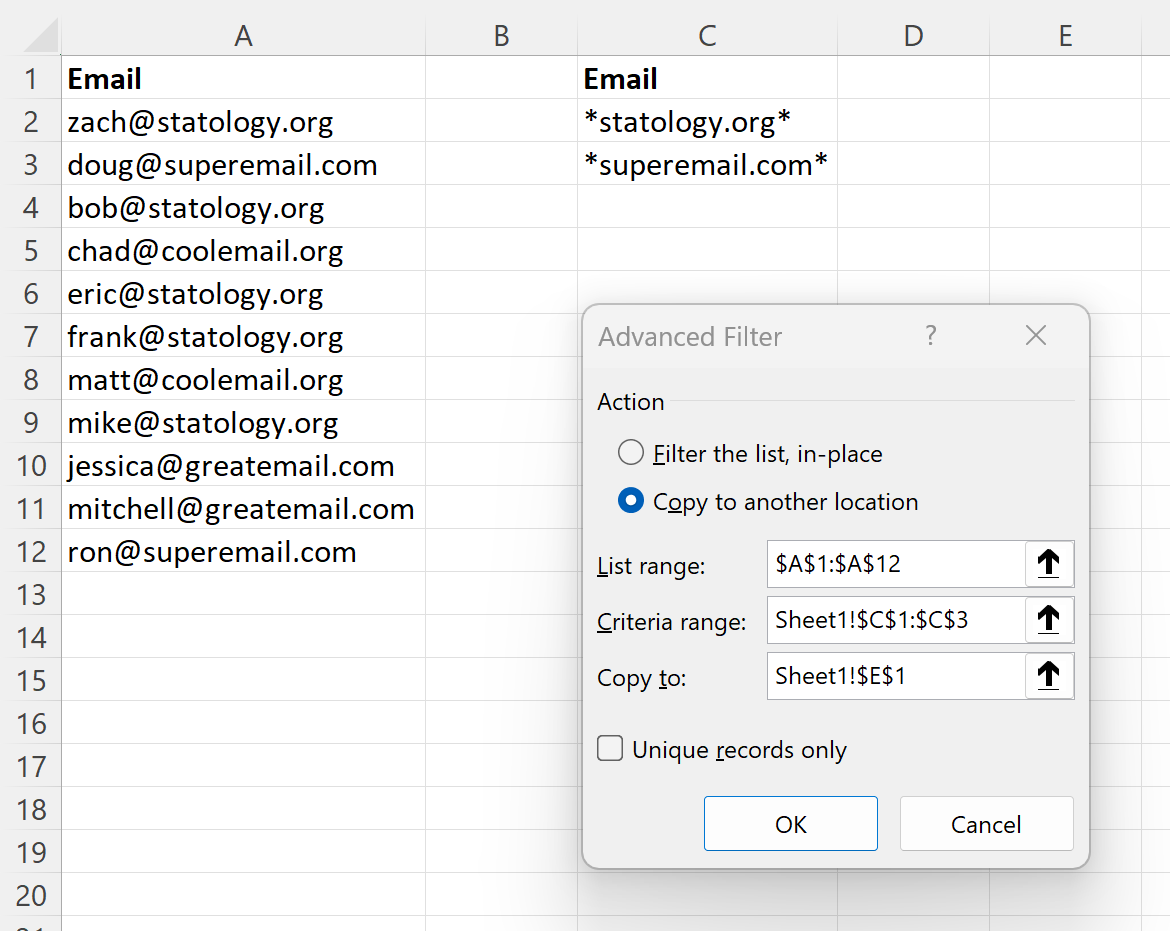Click row 12 header

click(x=33, y=552)
